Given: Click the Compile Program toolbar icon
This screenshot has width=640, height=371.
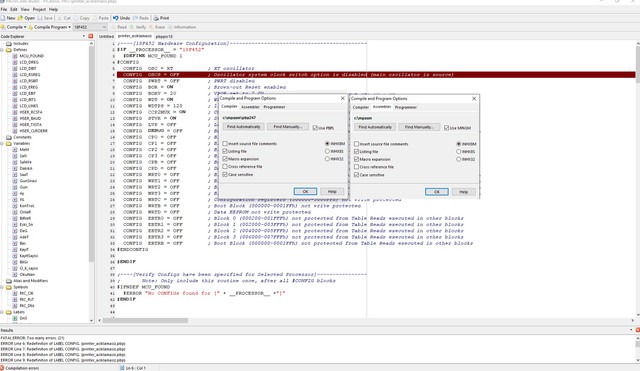Looking at the screenshot, I should (x=30, y=27).
